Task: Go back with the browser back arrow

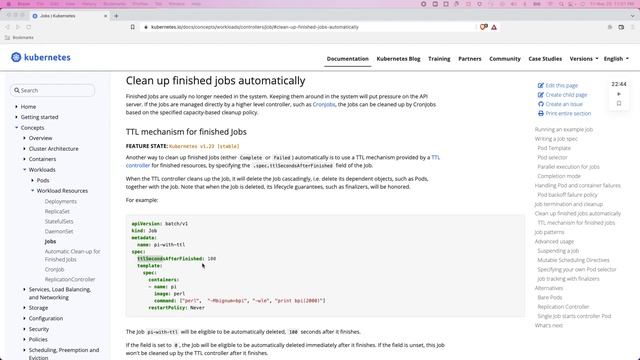Action: [7, 27]
